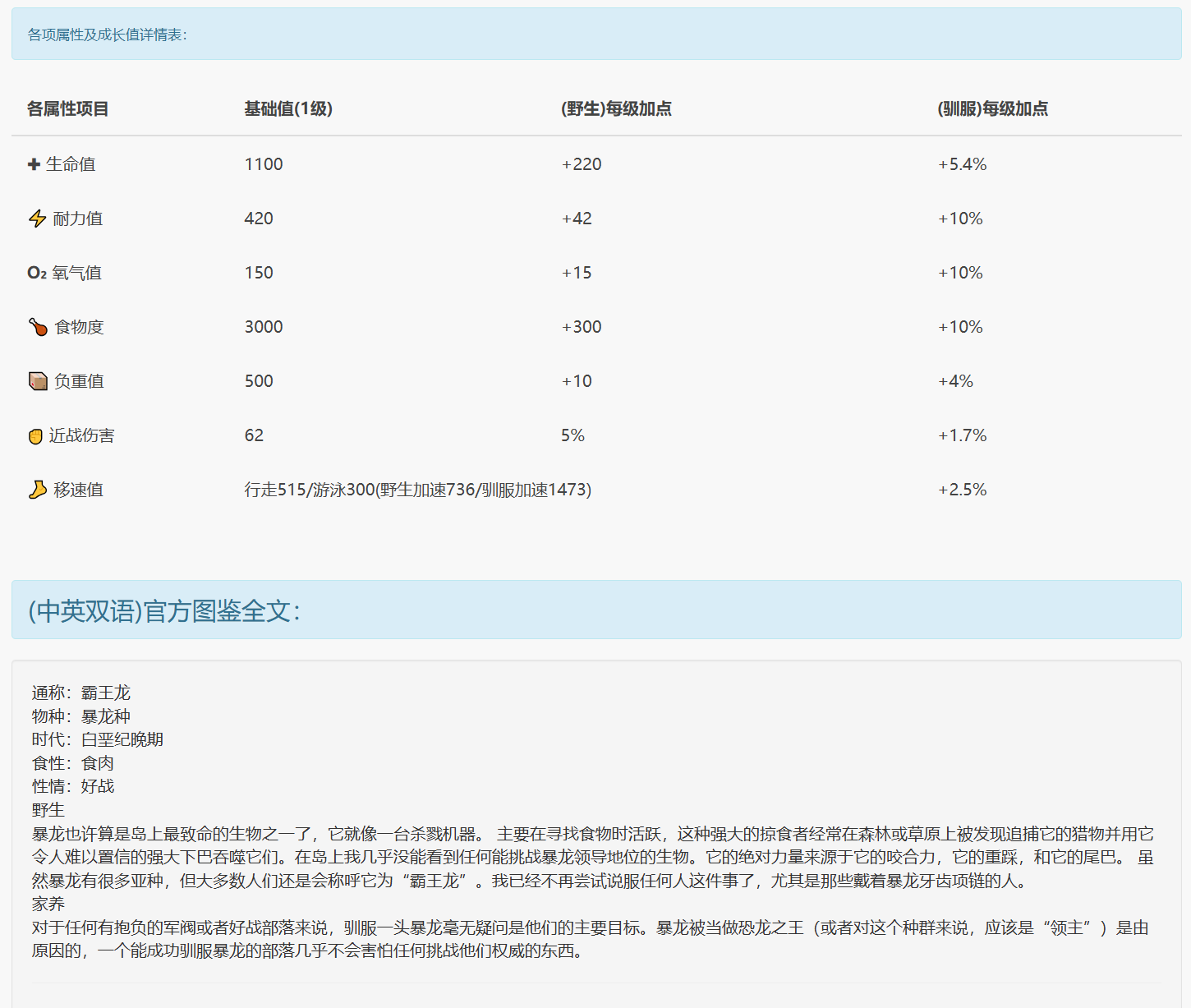Image resolution: width=1191 pixels, height=1008 pixels.
Task: Click the 家养 section label
Action: 48,904
